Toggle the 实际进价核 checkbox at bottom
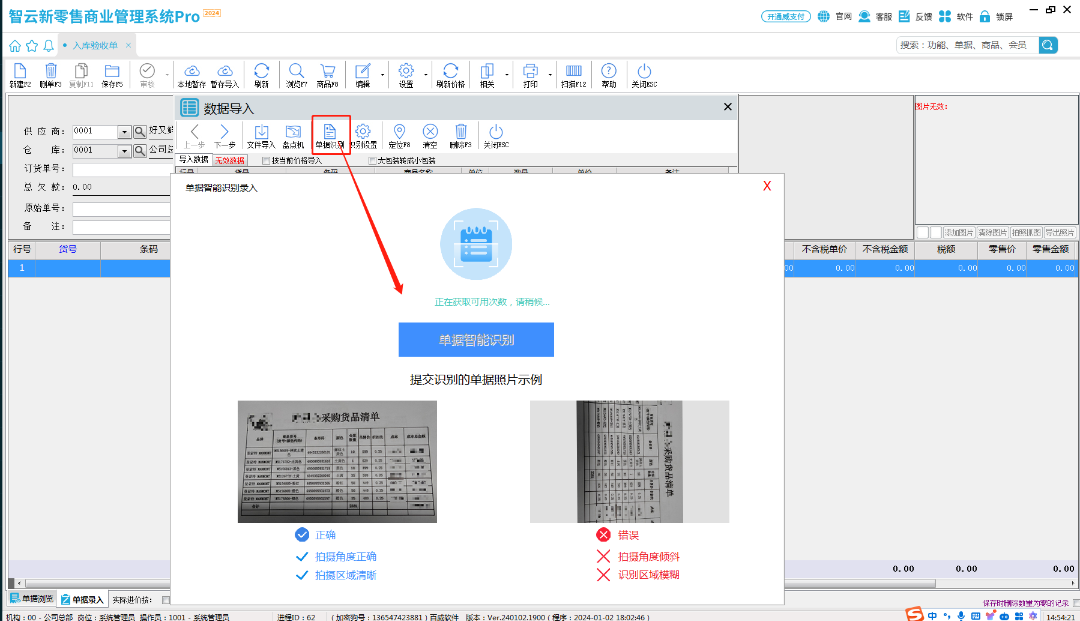This screenshot has width=1080, height=621. point(166,600)
